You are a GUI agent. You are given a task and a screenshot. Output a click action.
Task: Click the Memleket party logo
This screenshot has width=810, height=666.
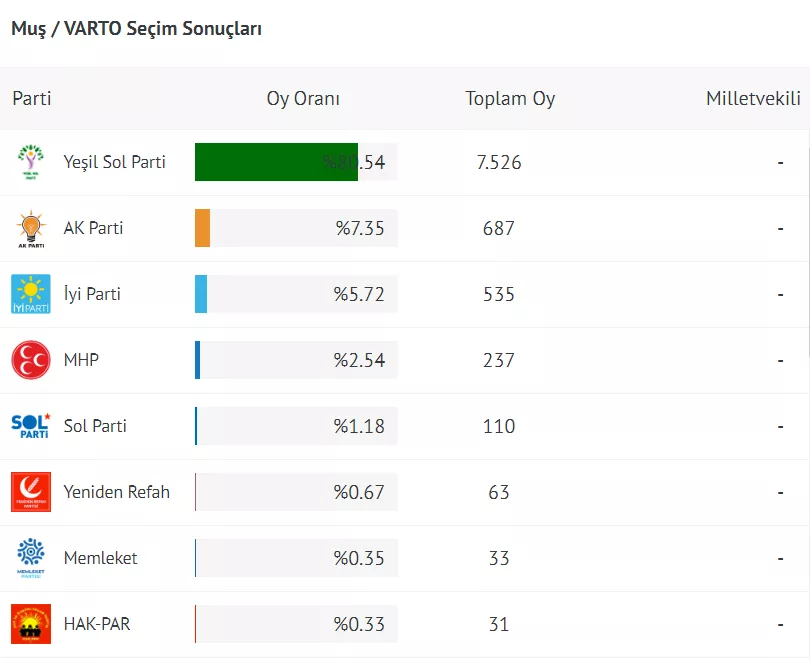point(31,558)
